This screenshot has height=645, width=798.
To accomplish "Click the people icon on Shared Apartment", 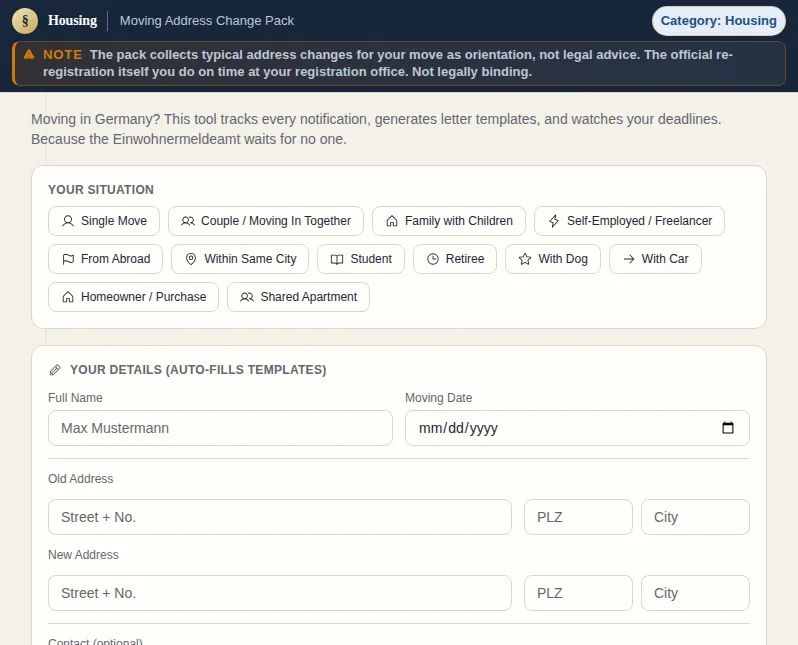I will [x=247, y=297].
